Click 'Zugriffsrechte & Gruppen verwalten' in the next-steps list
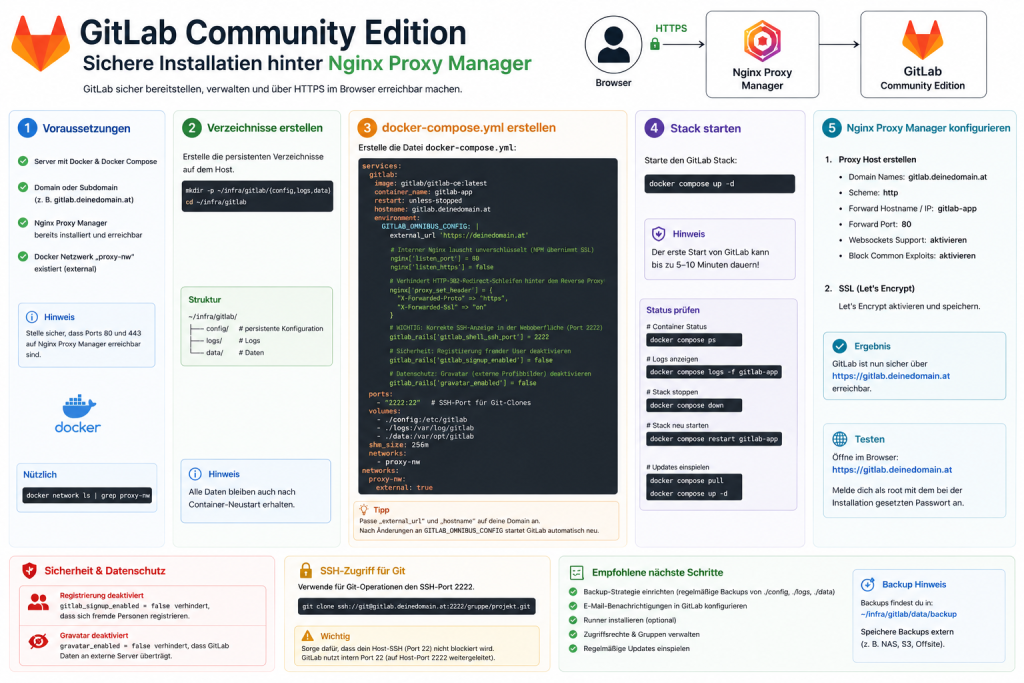1024x683 pixels. coord(641,634)
